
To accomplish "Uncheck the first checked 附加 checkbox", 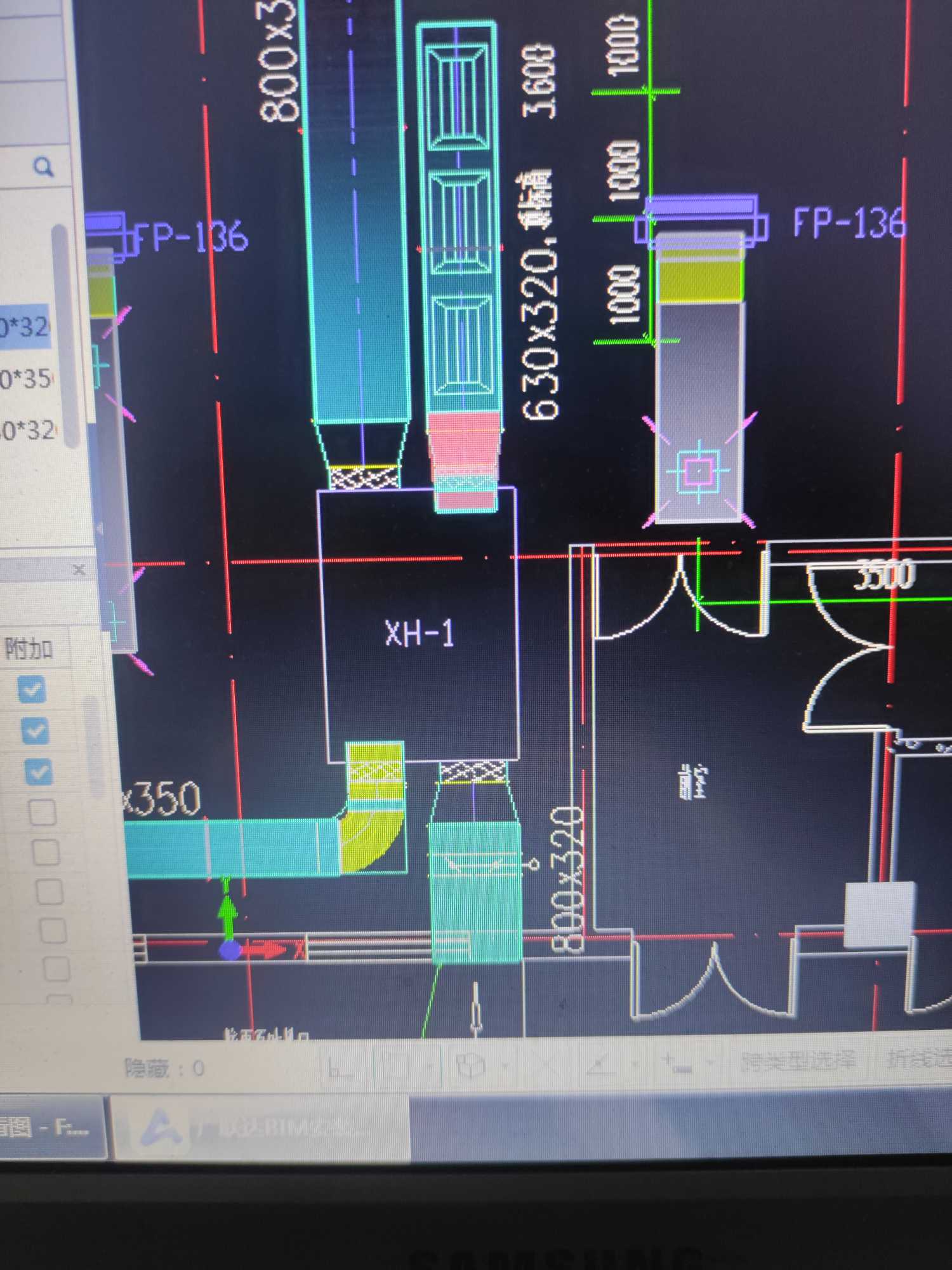I will pyautogui.click(x=32, y=690).
